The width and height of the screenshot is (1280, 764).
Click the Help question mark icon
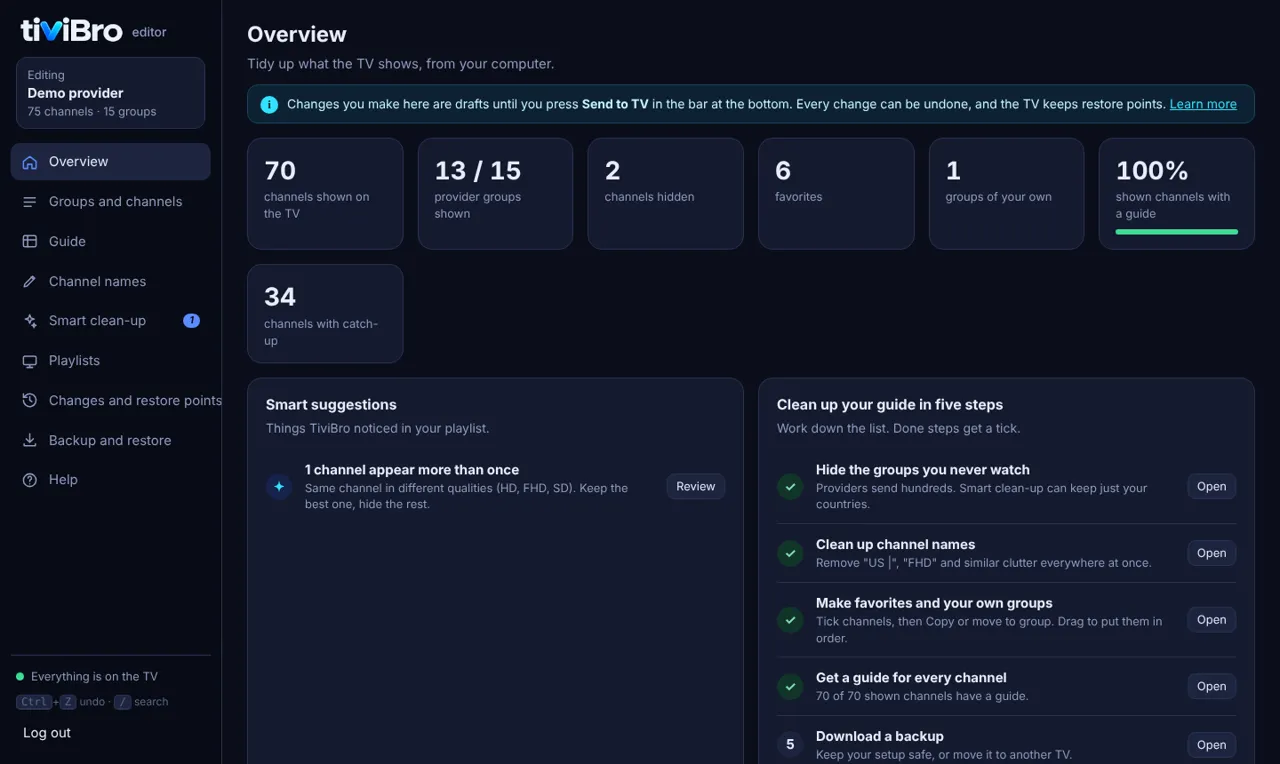pyautogui.click(x=30, y=480)
